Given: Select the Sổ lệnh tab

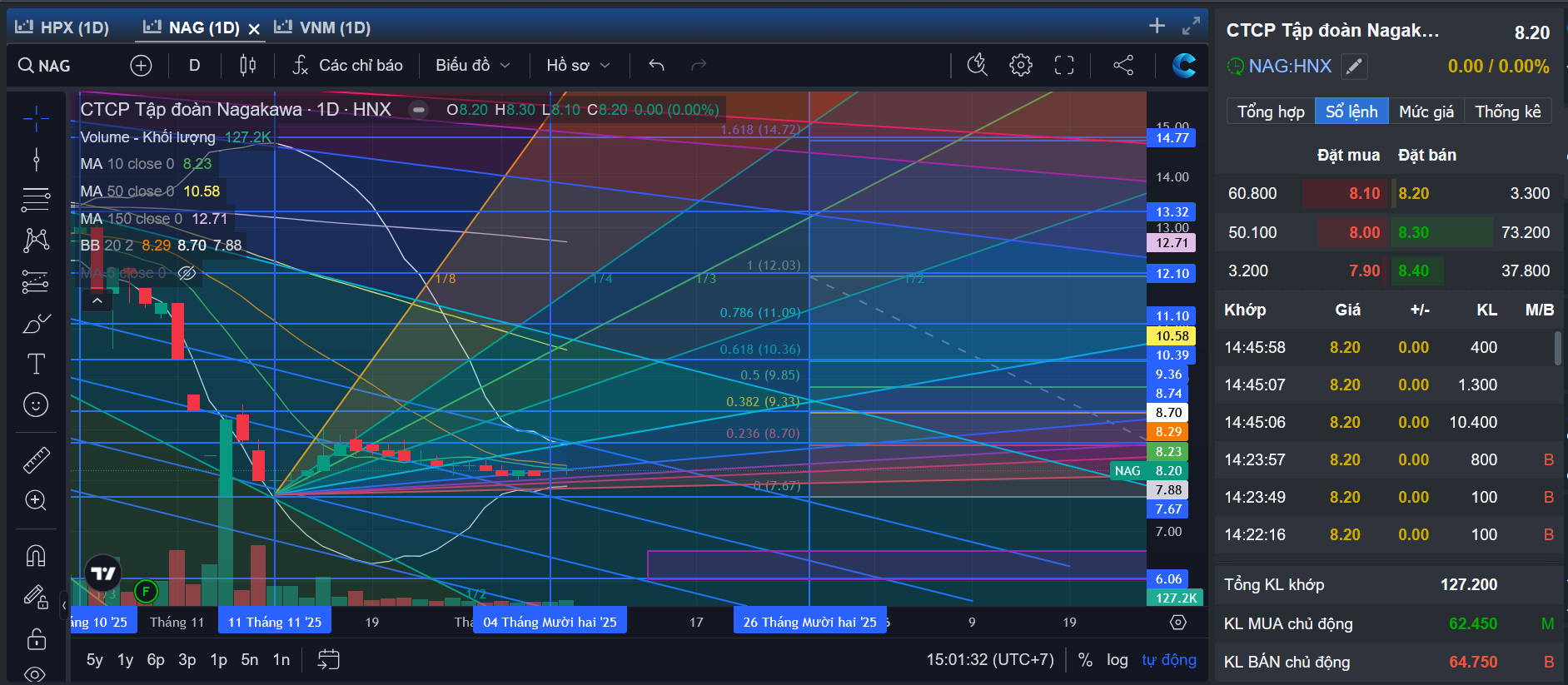Looking at the screenshot, I should click(1351, 112).
